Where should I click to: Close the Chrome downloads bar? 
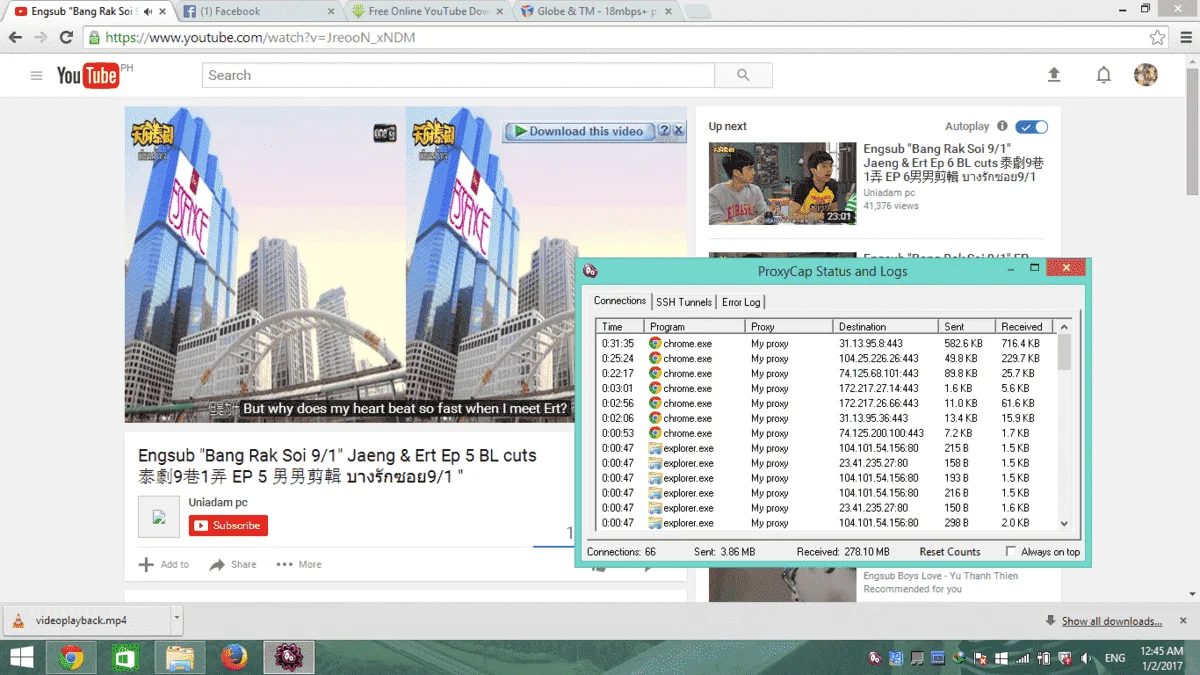click(x=1183, y=620)
